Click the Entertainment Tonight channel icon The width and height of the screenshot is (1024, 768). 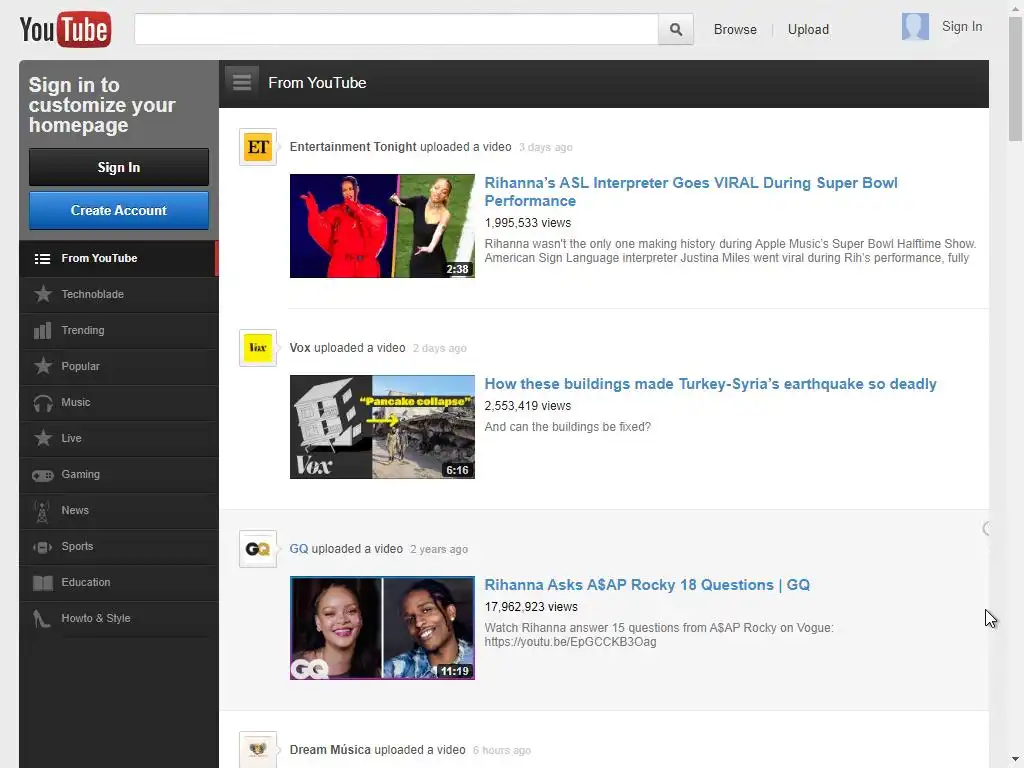258,147
